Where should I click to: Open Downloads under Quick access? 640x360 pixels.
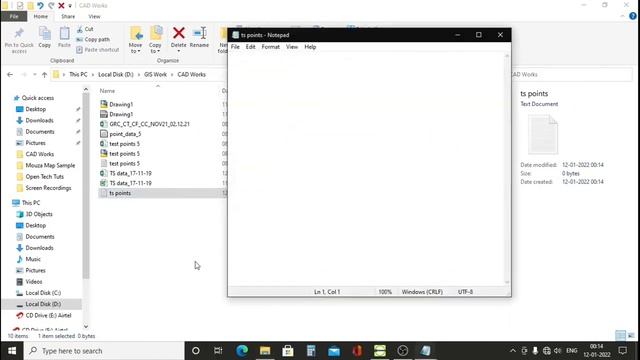tap(39, 120)
